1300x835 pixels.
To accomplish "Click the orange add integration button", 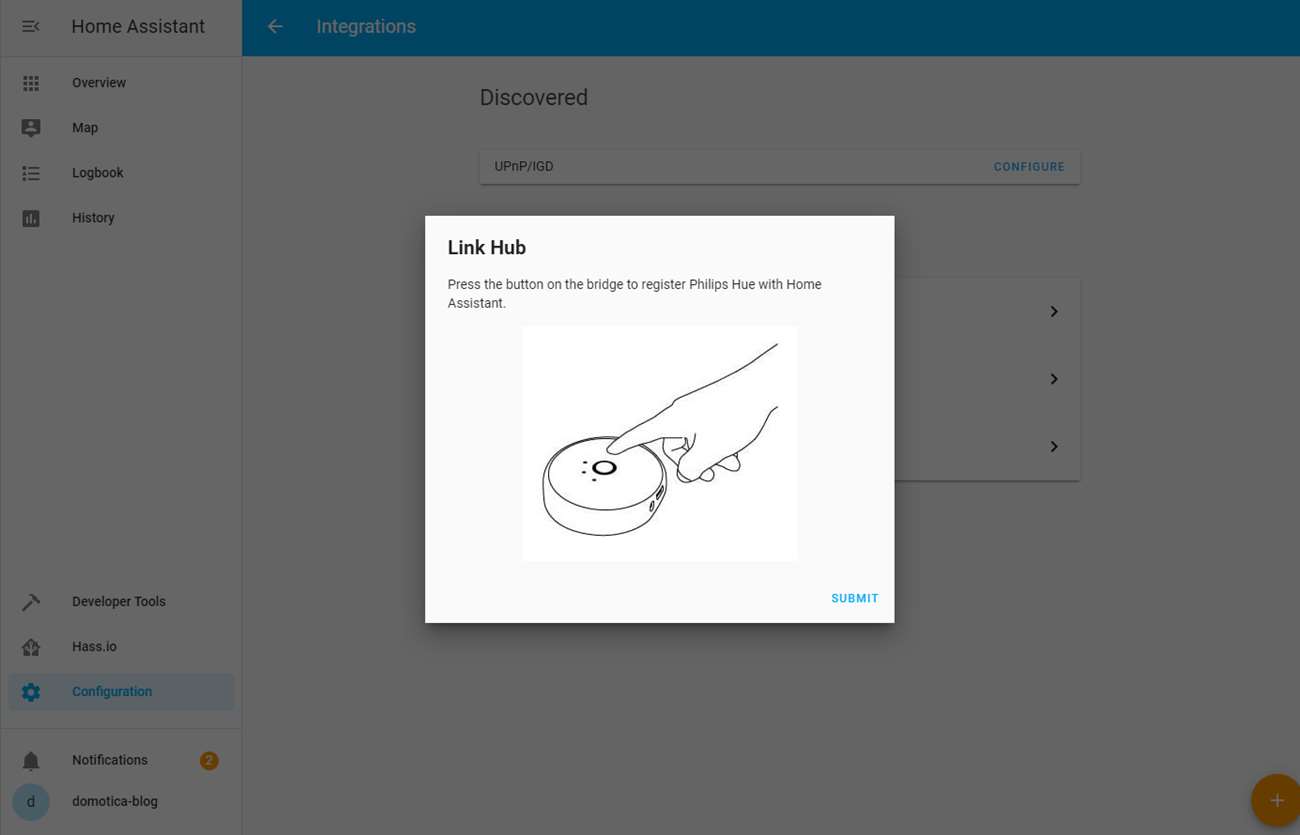I will (x=1275, y=800).
